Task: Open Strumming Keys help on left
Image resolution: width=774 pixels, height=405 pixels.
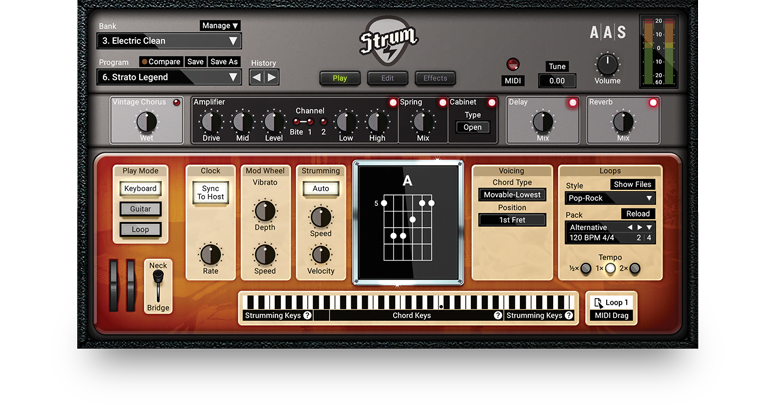Action: click(x=308, y=315)
